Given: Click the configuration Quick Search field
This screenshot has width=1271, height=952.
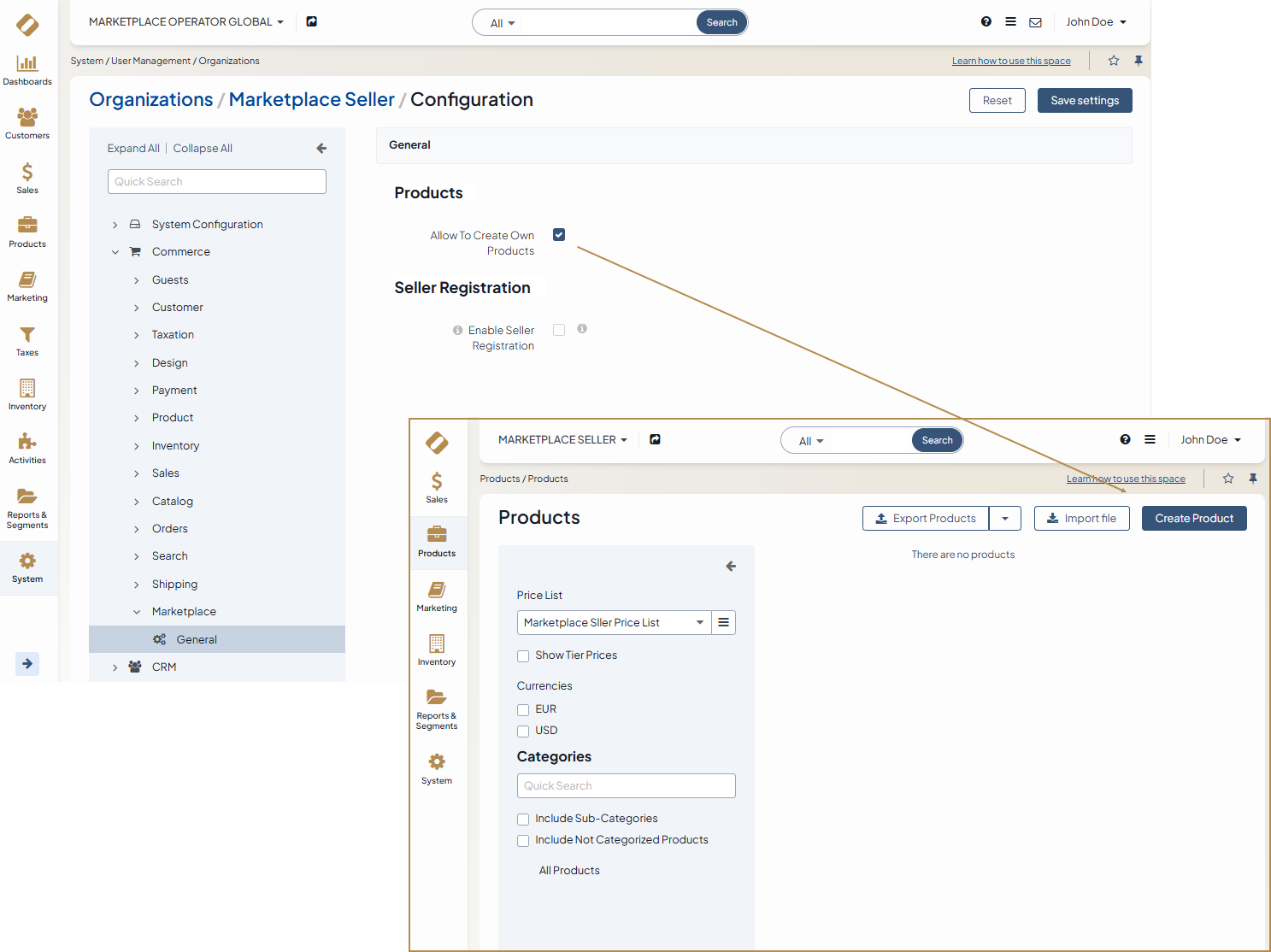Looking at the screenshot, I should (x=216, y=182).
